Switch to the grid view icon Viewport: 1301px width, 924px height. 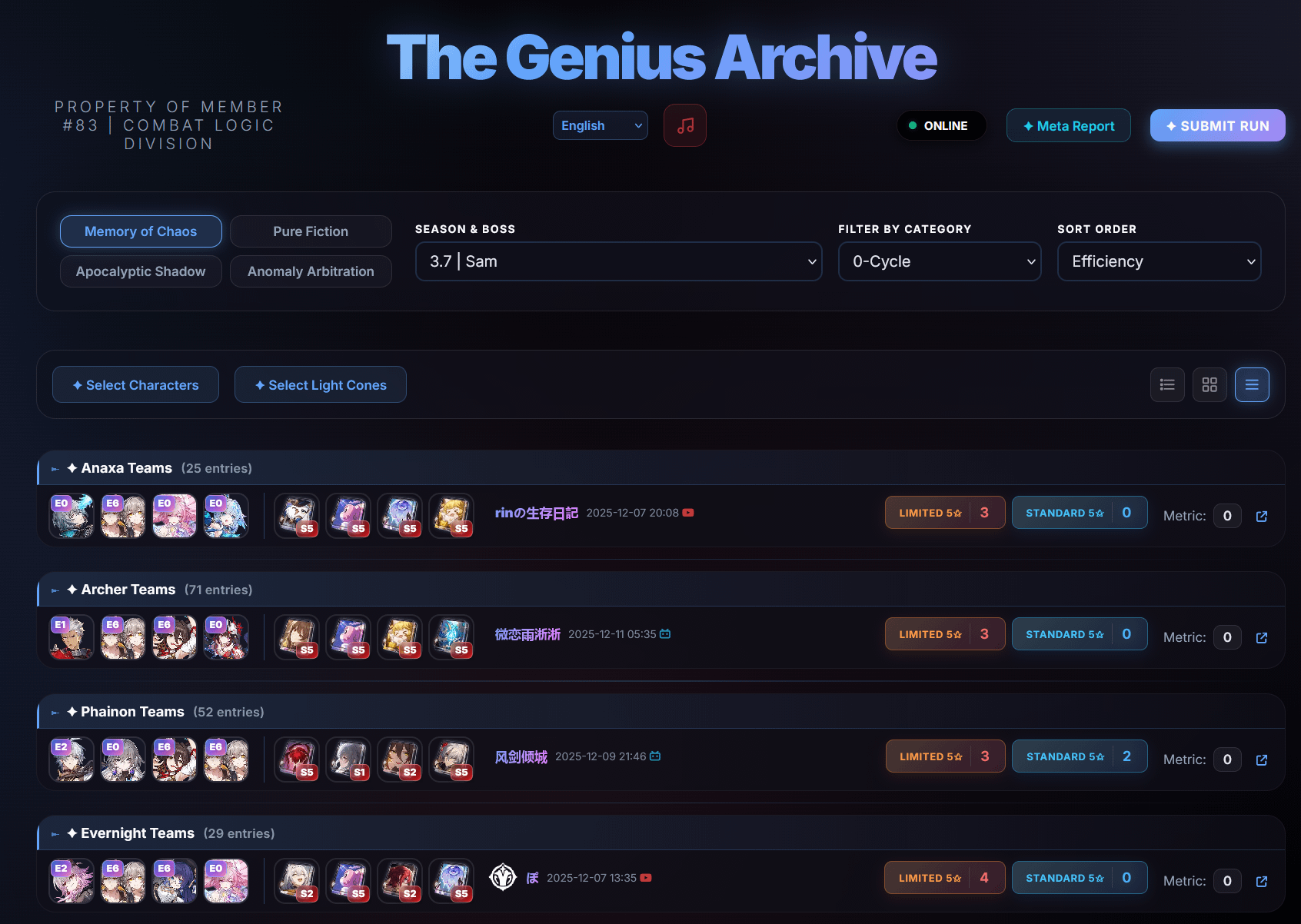click(x=1209, y=384)
